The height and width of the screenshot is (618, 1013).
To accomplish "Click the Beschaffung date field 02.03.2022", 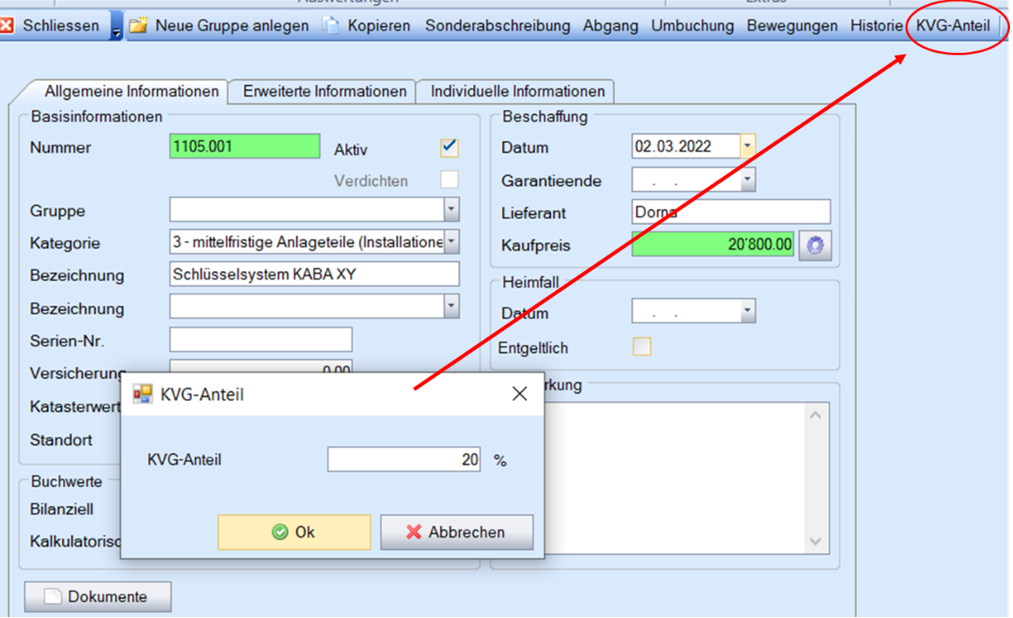I will pyautogui.click(x=685, y=146).
